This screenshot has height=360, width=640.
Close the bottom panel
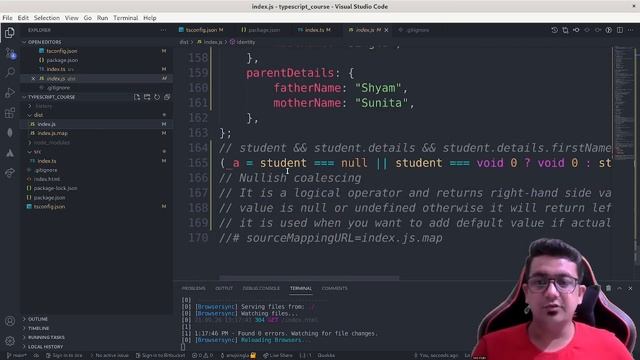630,288
